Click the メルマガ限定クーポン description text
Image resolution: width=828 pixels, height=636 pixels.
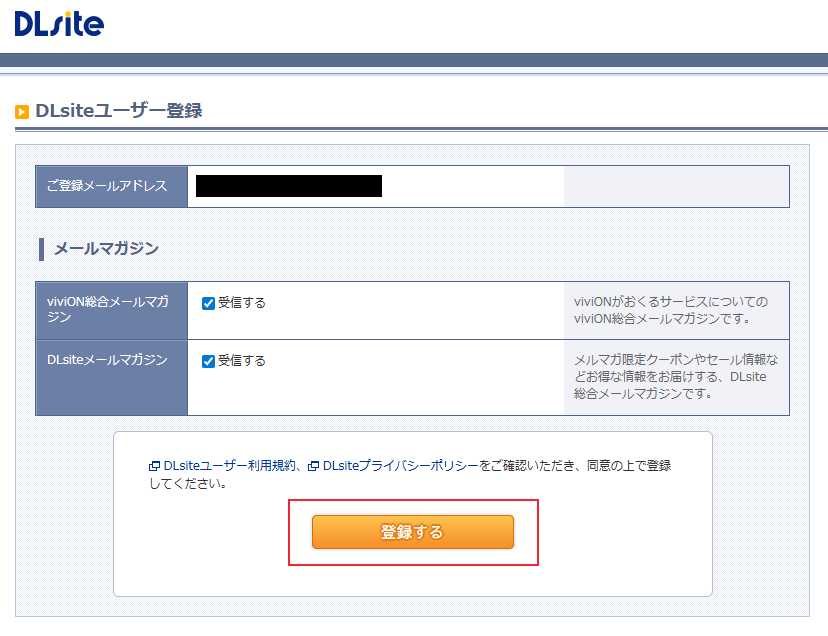click(676, 376)
